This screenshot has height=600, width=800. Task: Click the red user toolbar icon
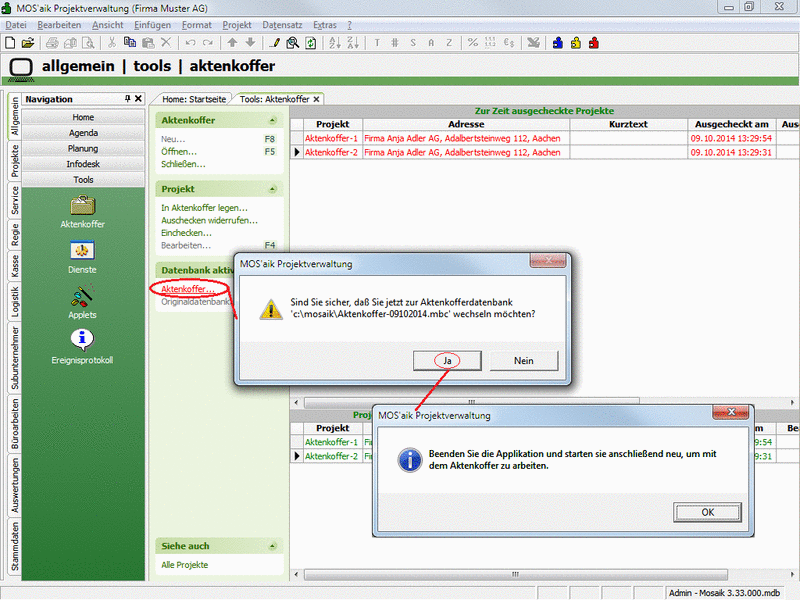(x=593, y=43)
